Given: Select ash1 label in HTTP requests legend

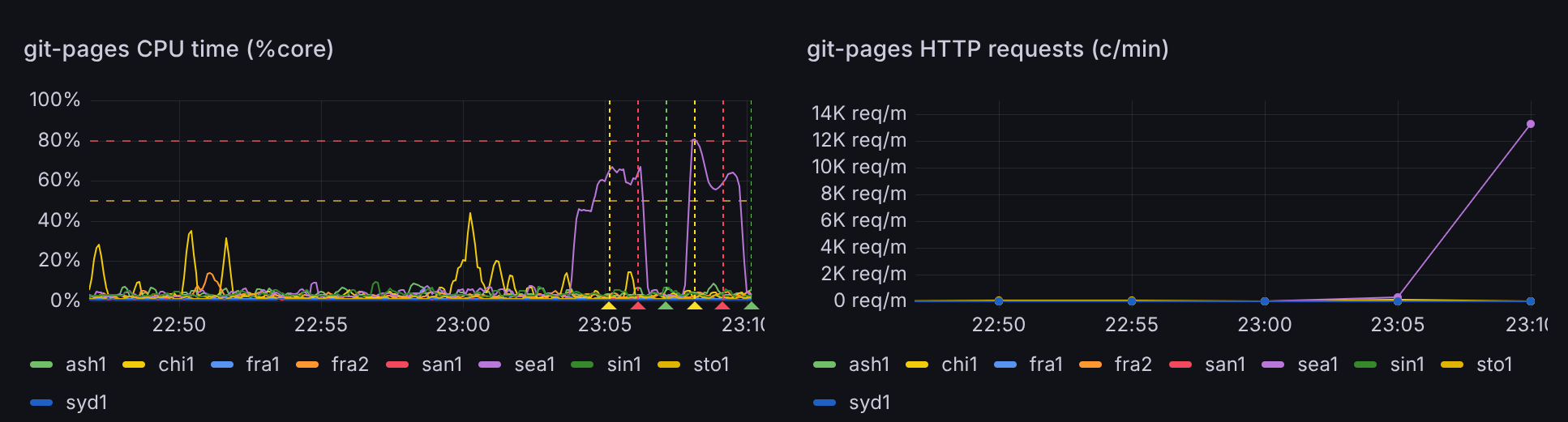Looking at the screenshot, I should (869, 364).
